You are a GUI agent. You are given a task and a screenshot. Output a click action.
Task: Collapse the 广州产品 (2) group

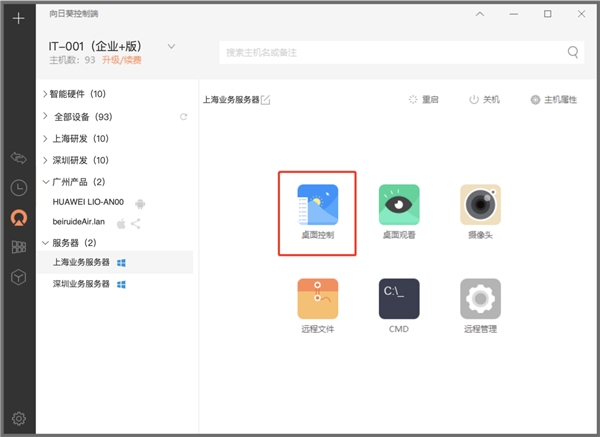click(x=46, y=182)
